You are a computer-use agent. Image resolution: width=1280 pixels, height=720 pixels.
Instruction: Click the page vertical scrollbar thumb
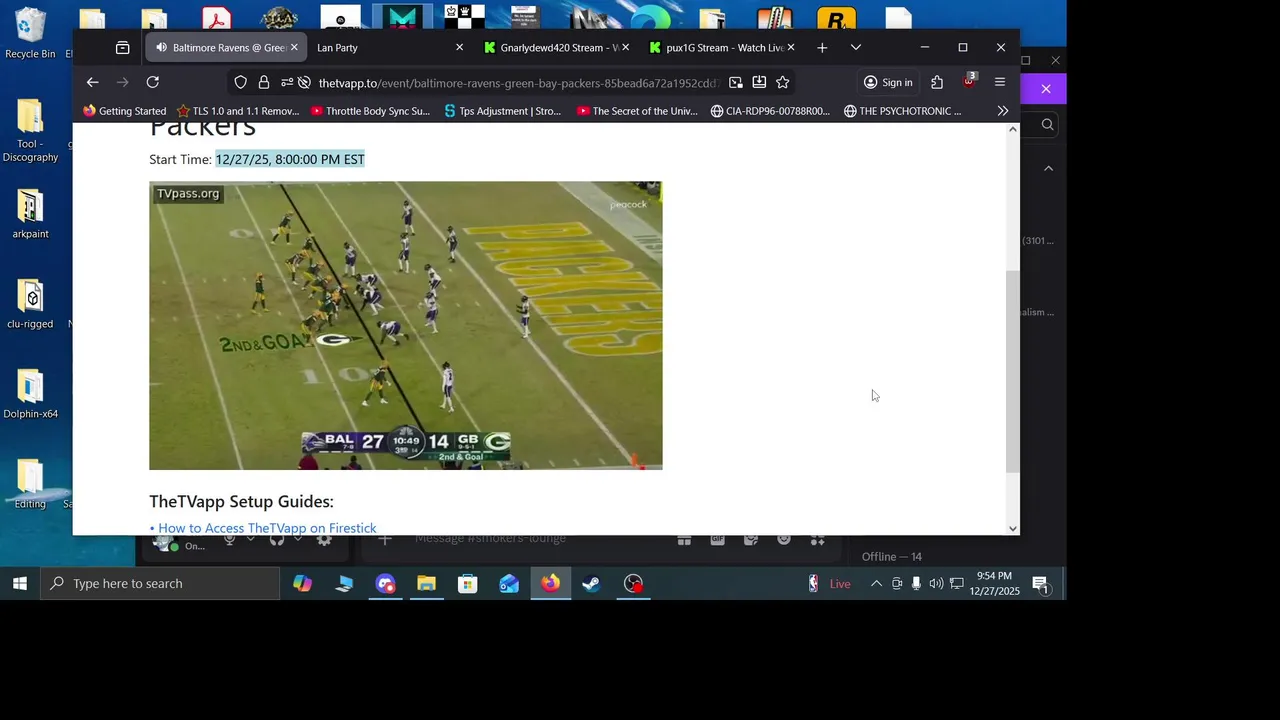(1012, 371)
